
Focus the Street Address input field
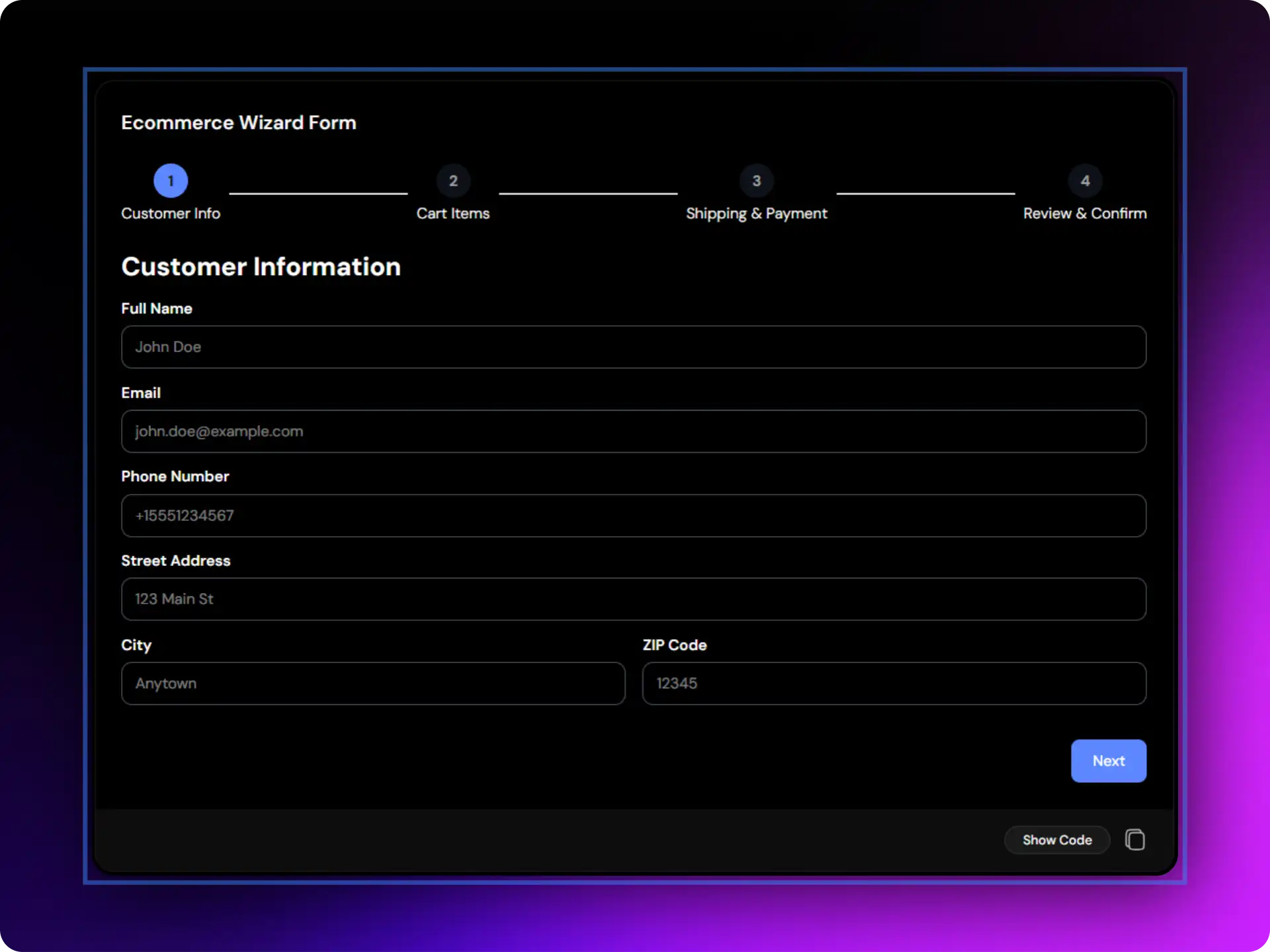pos(634,599)
